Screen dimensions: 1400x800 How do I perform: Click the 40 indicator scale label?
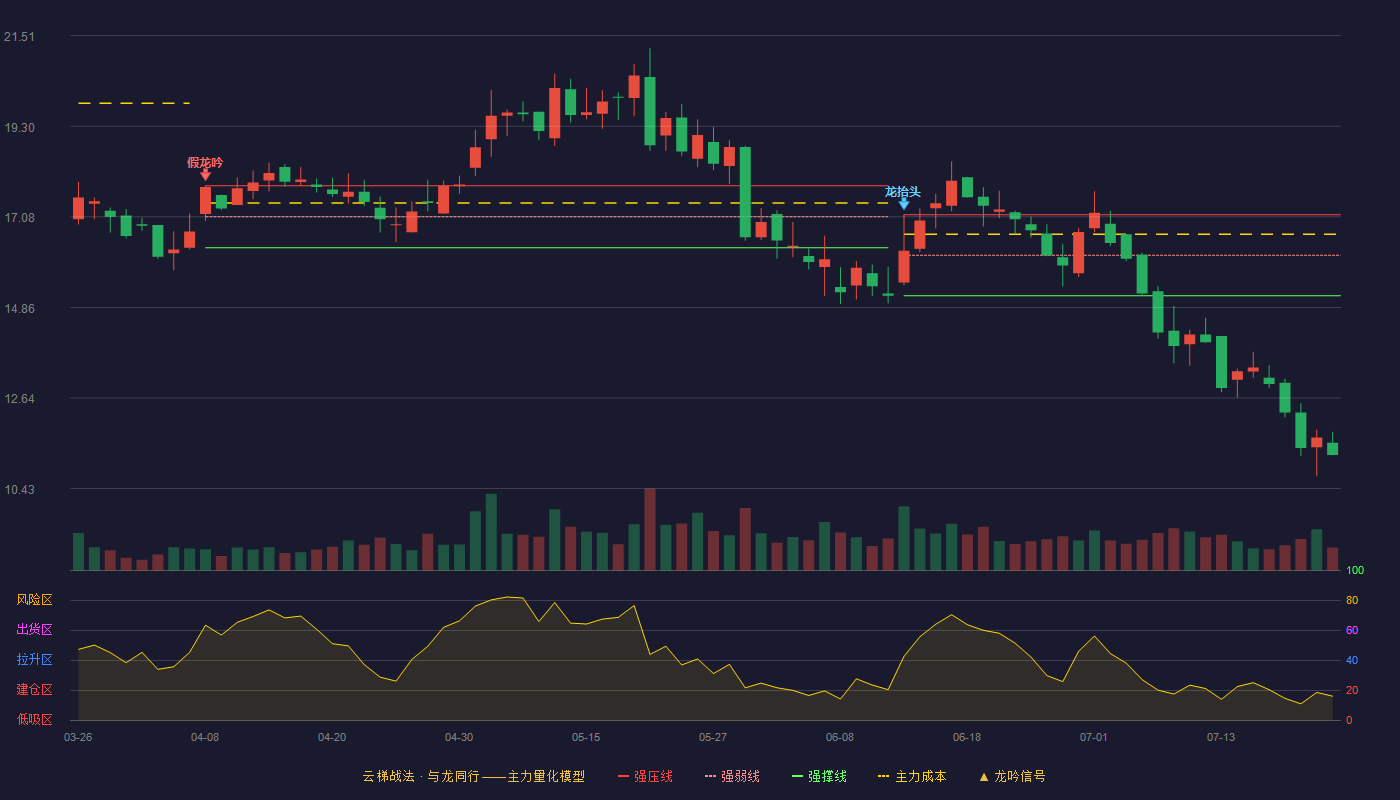[1352, 660]
